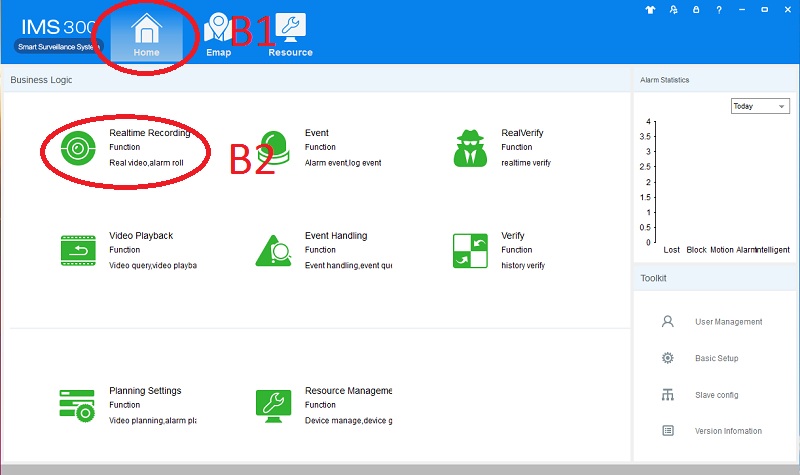Open help with question mark icon
Screen dimensions: 800x475
(719, 10)
